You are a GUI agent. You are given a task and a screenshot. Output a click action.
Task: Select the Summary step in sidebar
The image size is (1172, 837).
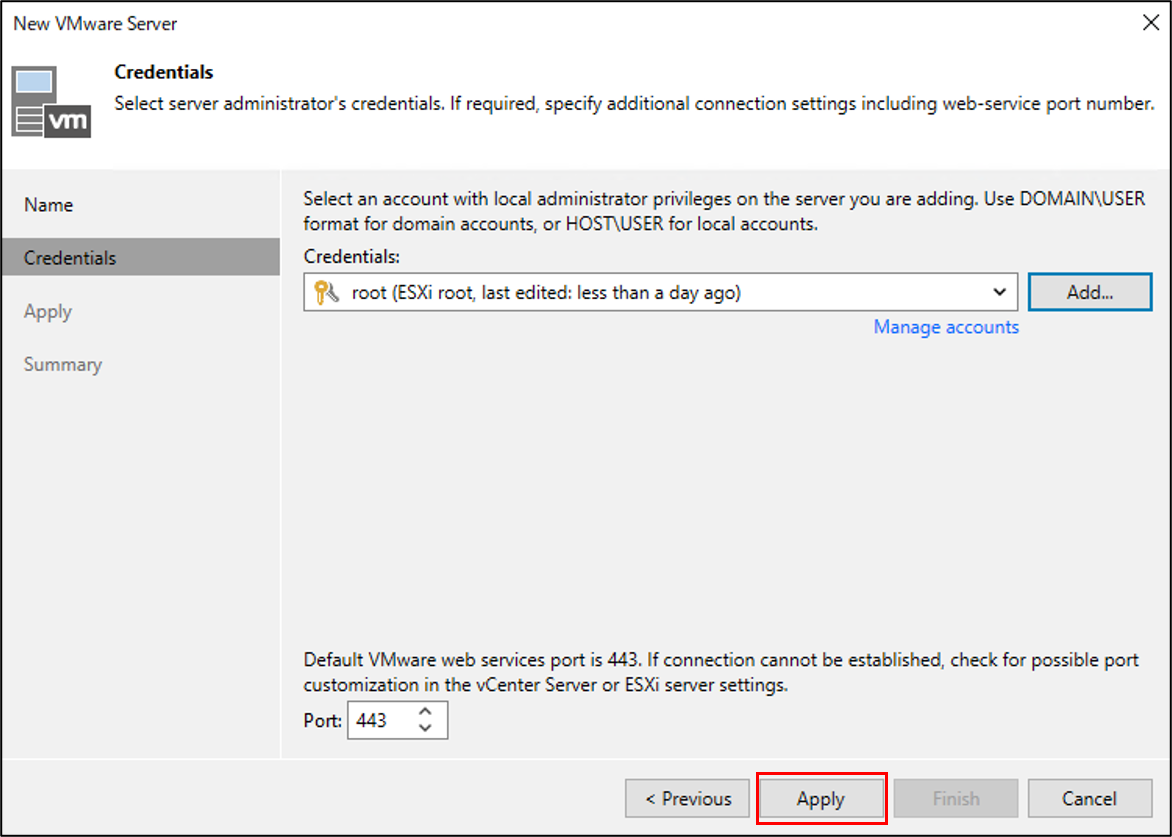pos(63,364)
